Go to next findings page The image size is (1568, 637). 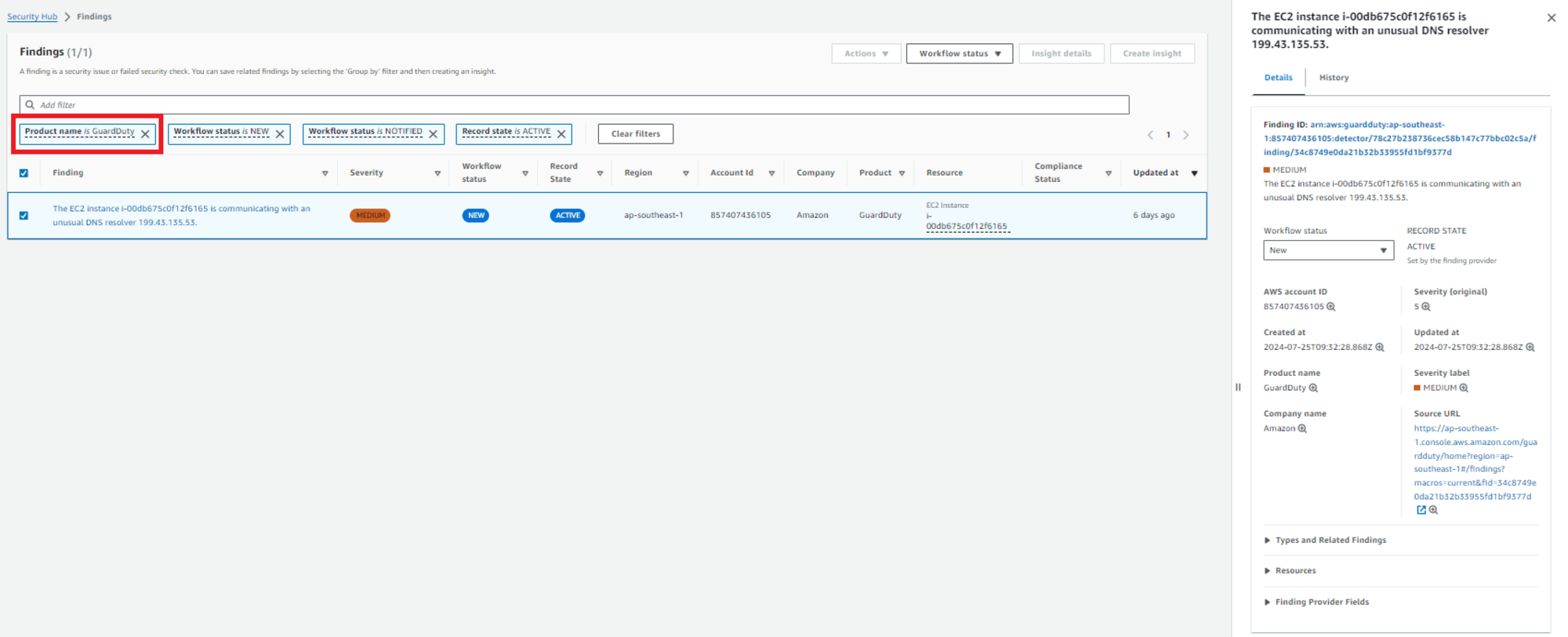pyautogui.click(x=1186, y=135)
